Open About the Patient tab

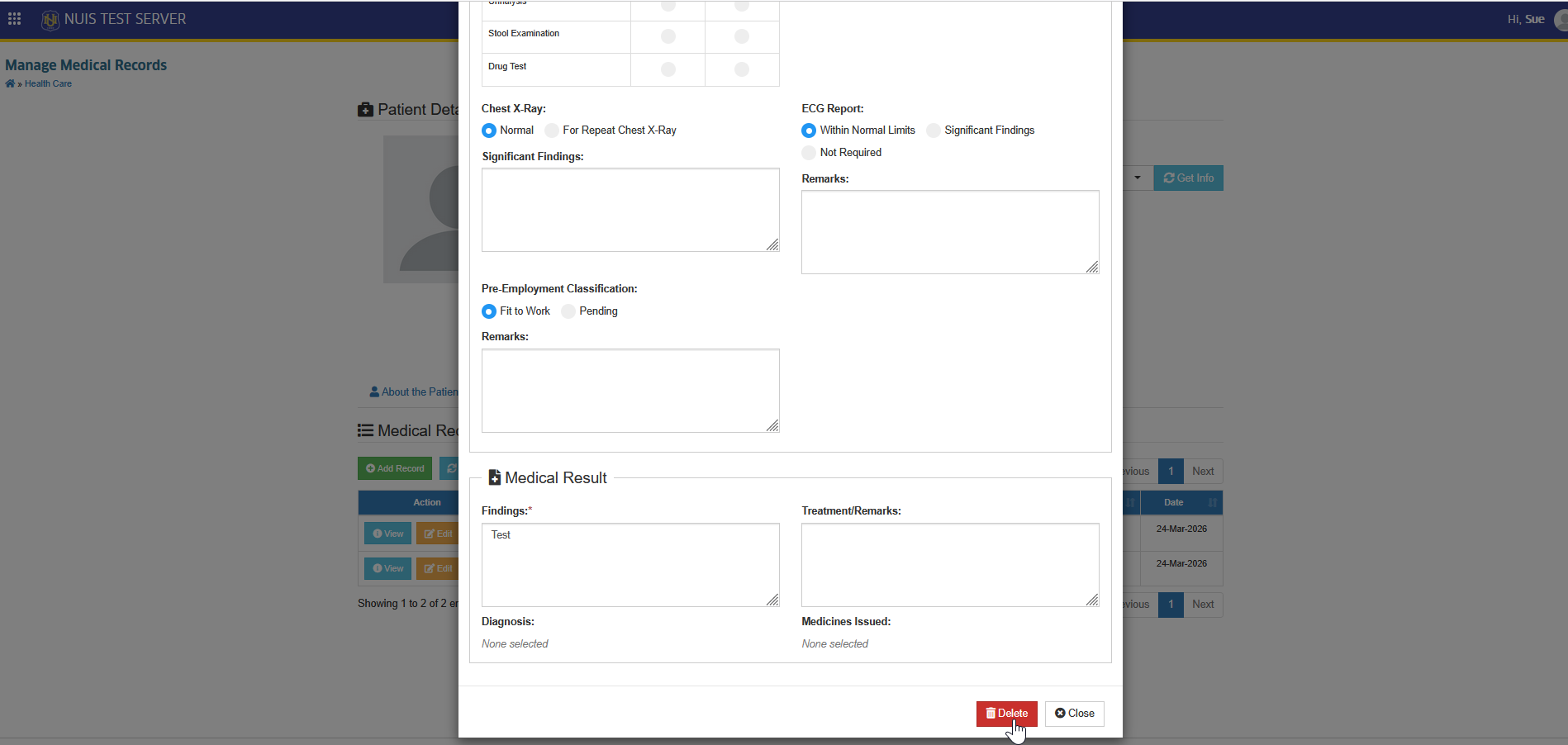414,392
